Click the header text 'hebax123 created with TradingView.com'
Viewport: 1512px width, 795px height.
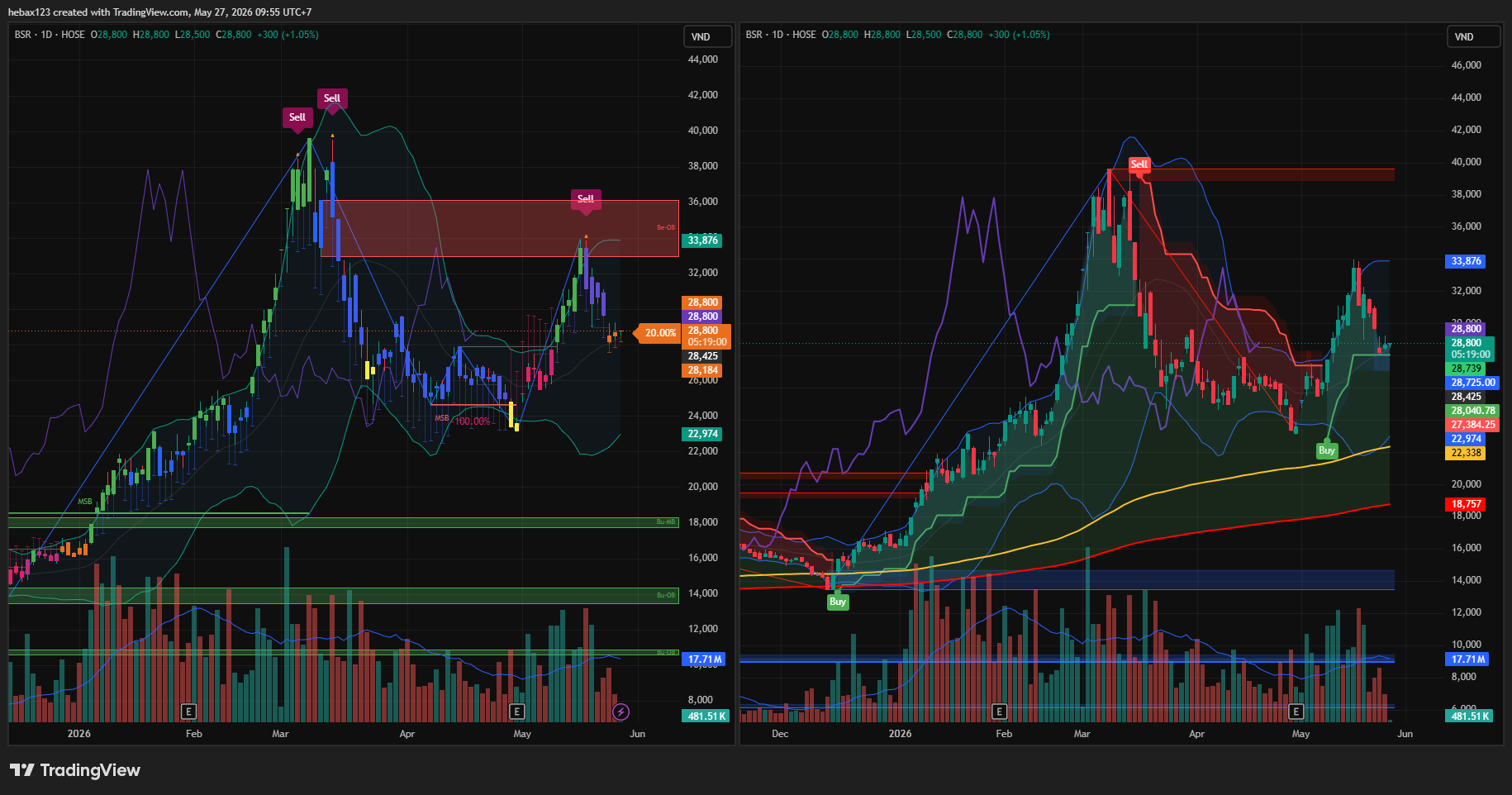click(97, 12)
